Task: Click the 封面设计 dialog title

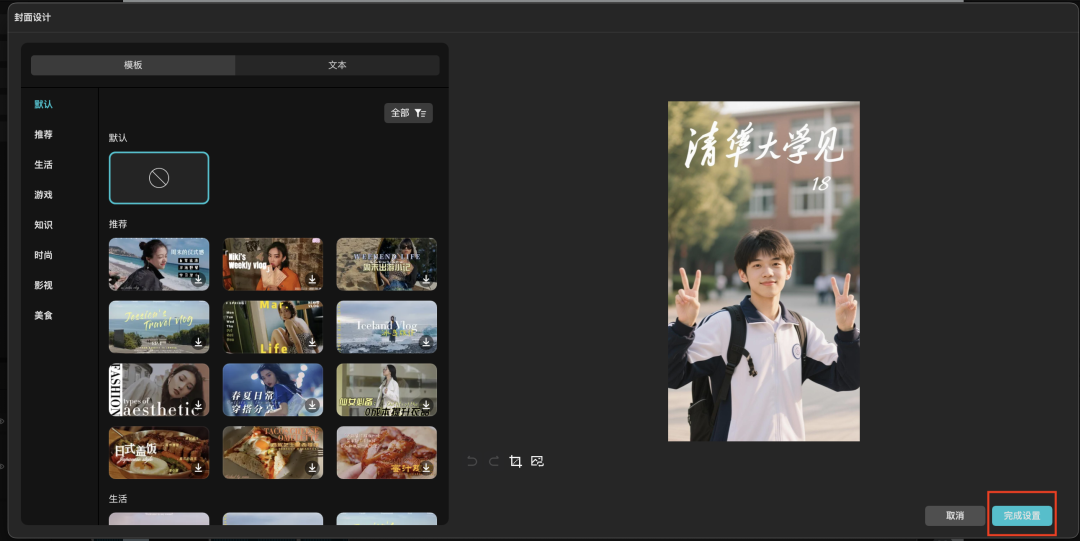Action: click(32, 17)
